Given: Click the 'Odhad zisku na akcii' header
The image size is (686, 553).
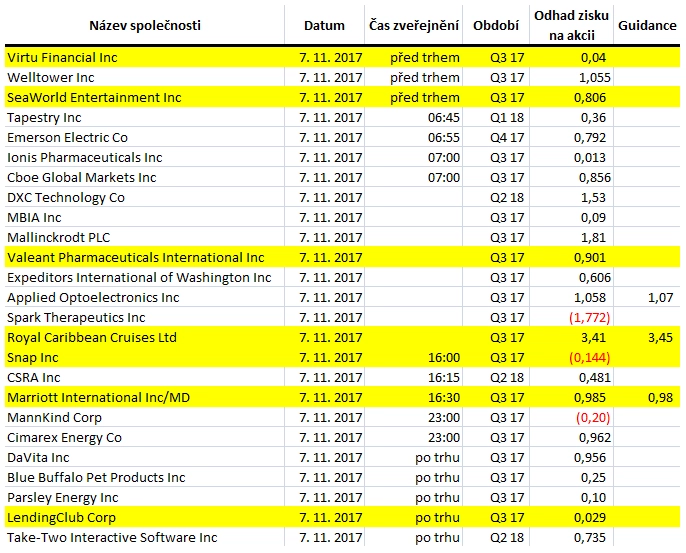Looking at the screenshot, I should 571,25.
